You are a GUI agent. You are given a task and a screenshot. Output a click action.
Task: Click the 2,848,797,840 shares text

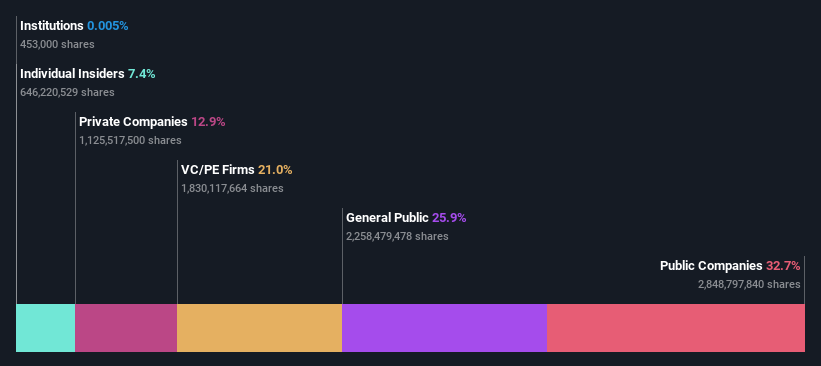click(x=749, y=284)
